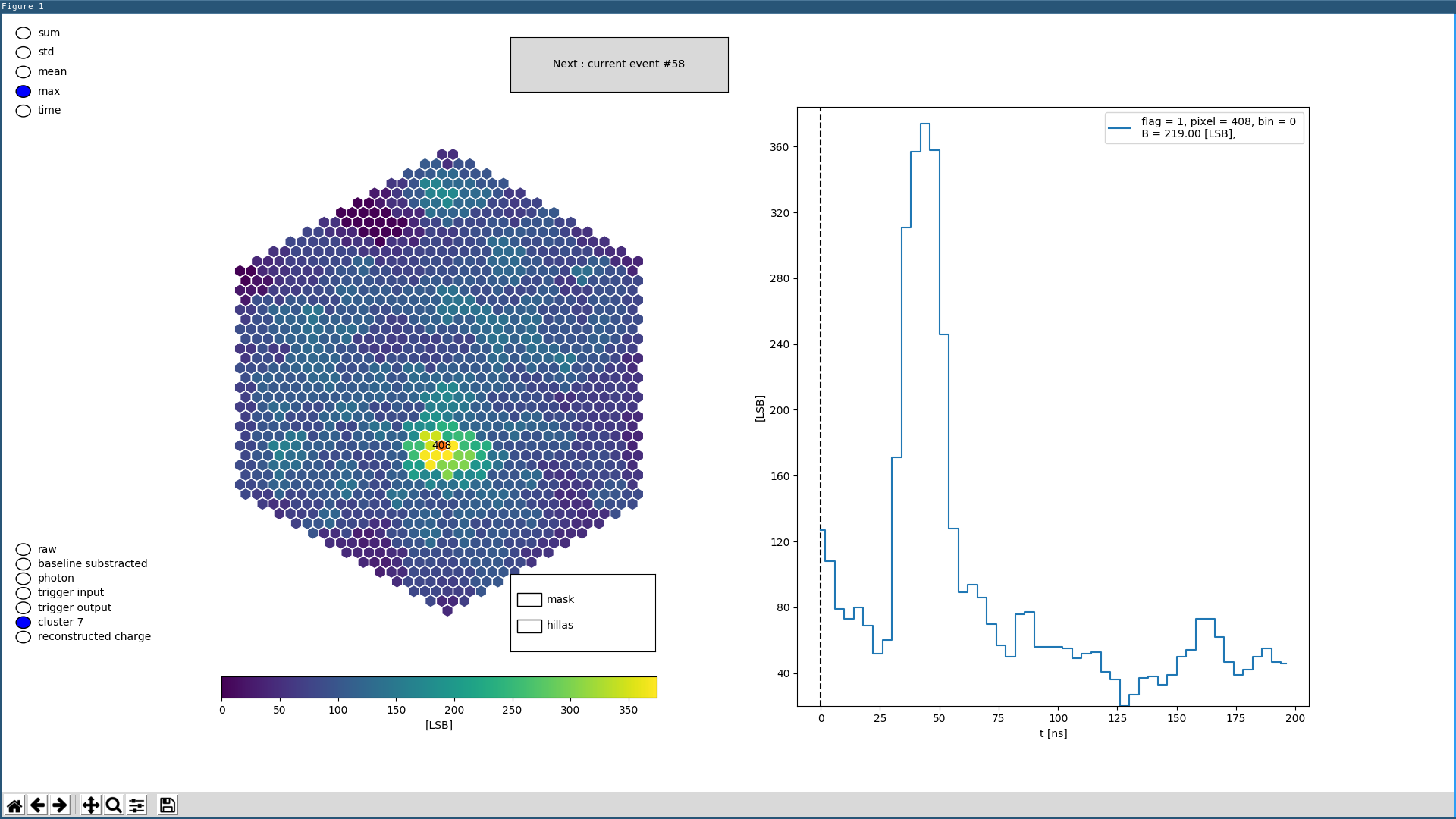Choose the raw data radio button
Image resolution: width=1456 pixels, height=819 pixels.
(24, 550)
